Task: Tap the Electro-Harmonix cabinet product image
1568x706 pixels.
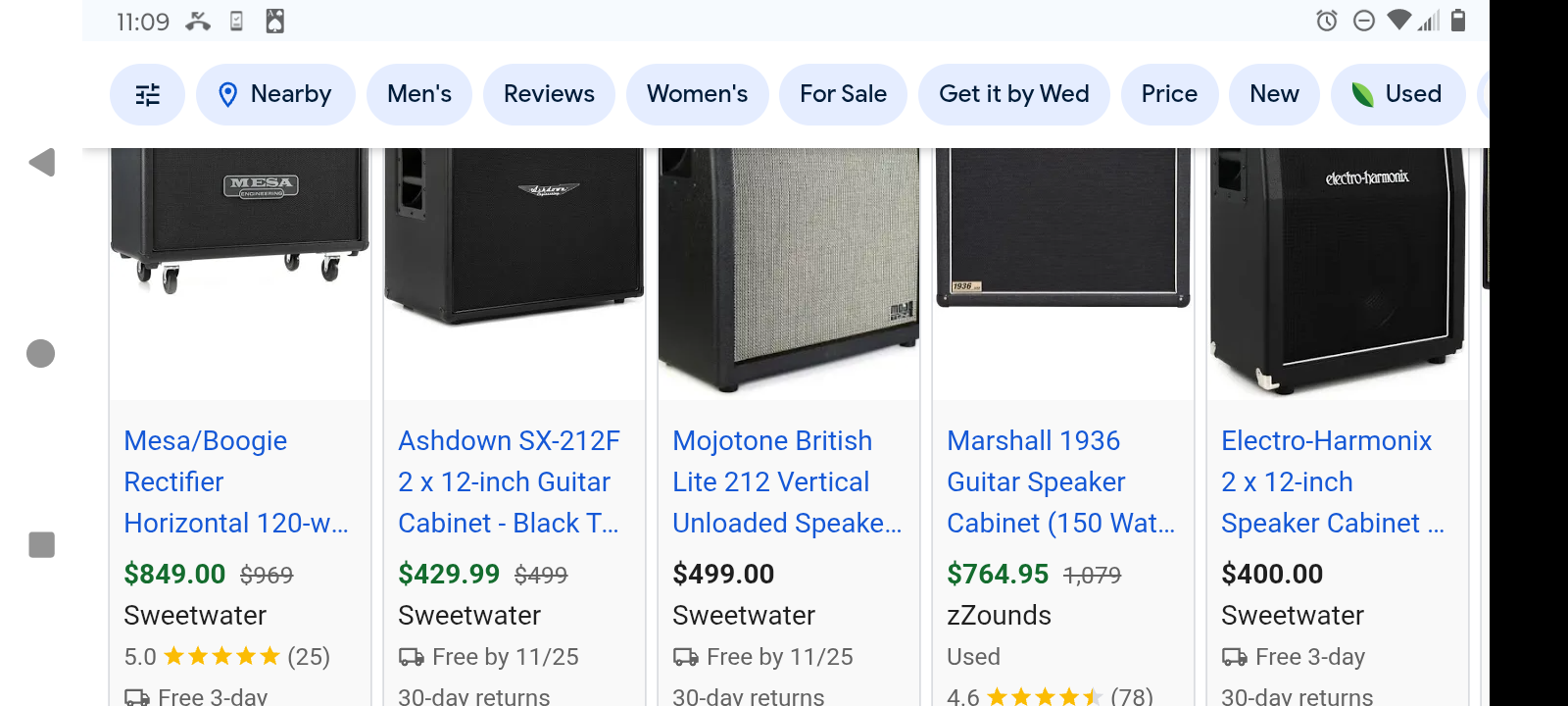Action: coord(1338,270)
